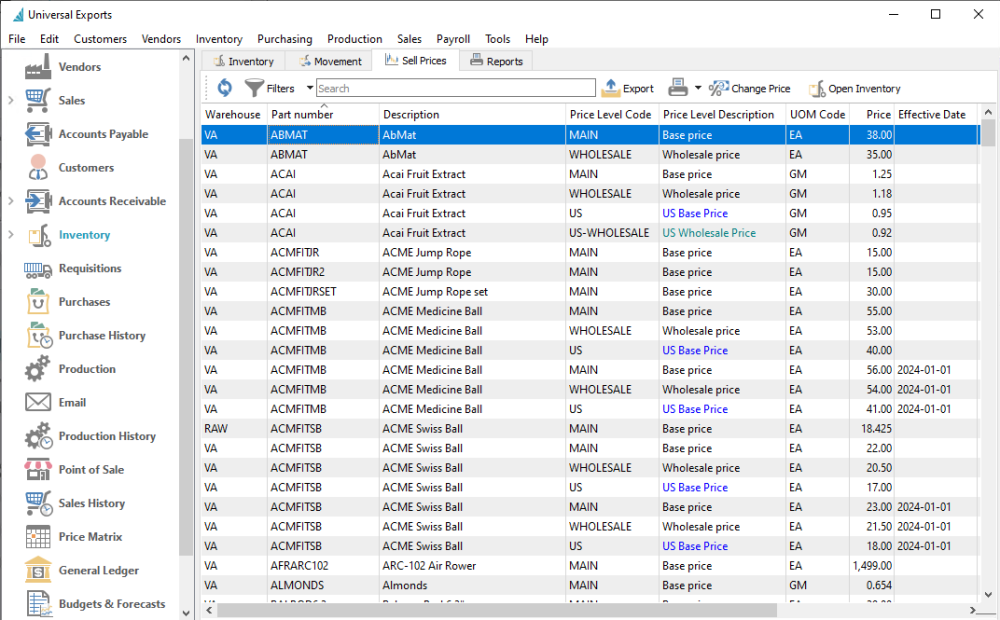
Task: Click the Change Price button
Action: click(x=749, y=88)
